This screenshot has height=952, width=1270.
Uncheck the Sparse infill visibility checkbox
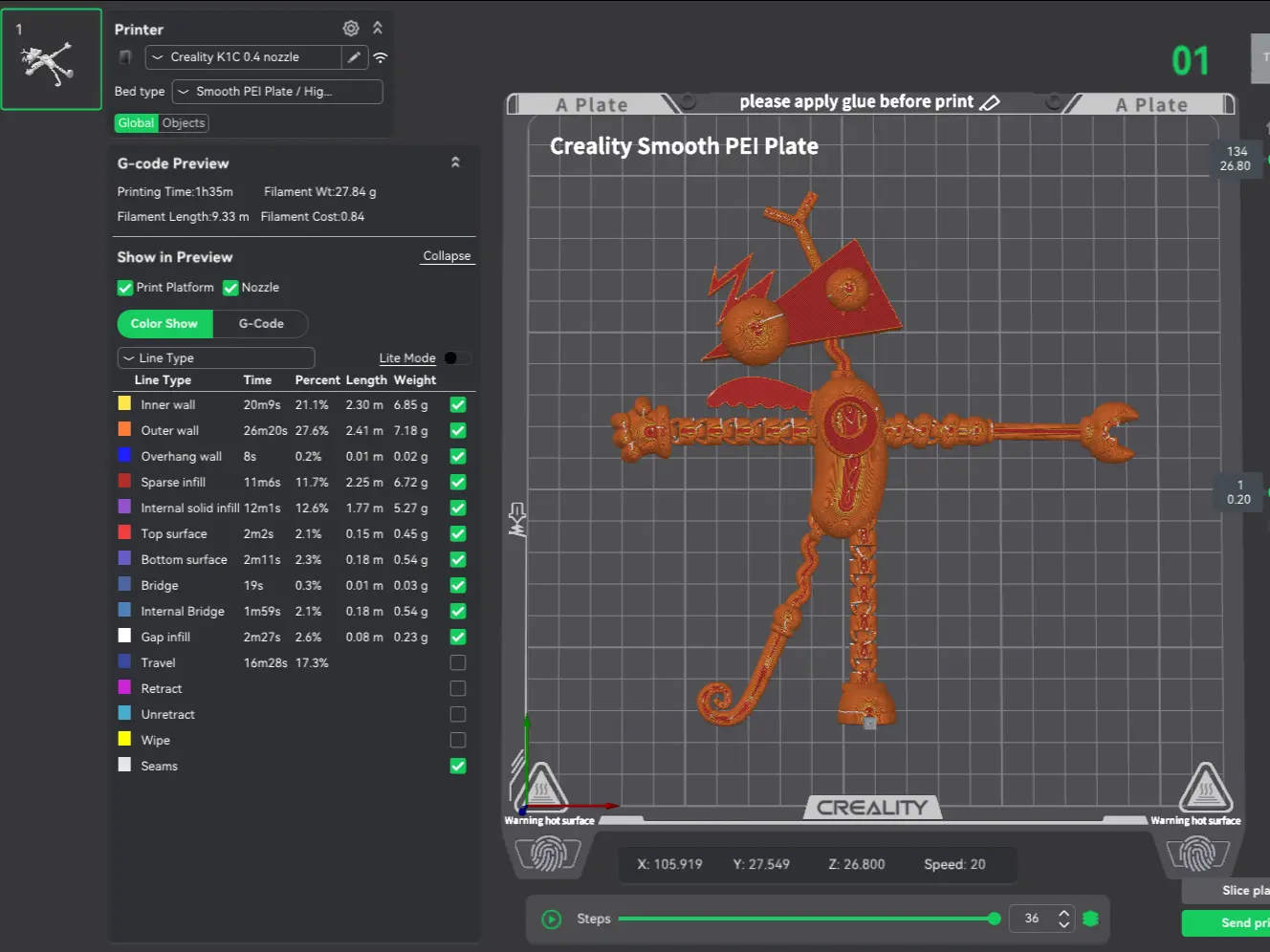[x=458, y=483]
